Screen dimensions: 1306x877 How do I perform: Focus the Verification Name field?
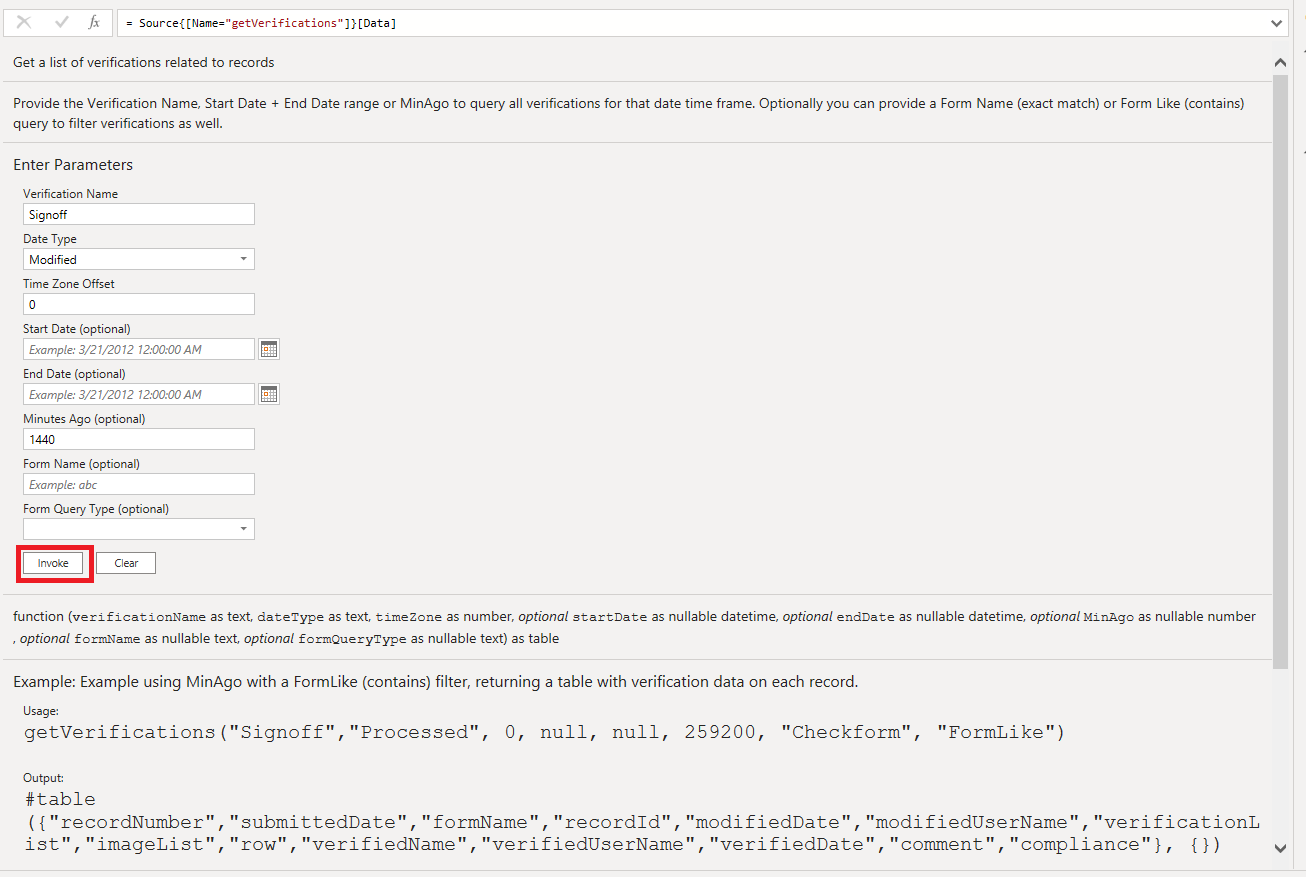tap(139, 214)
